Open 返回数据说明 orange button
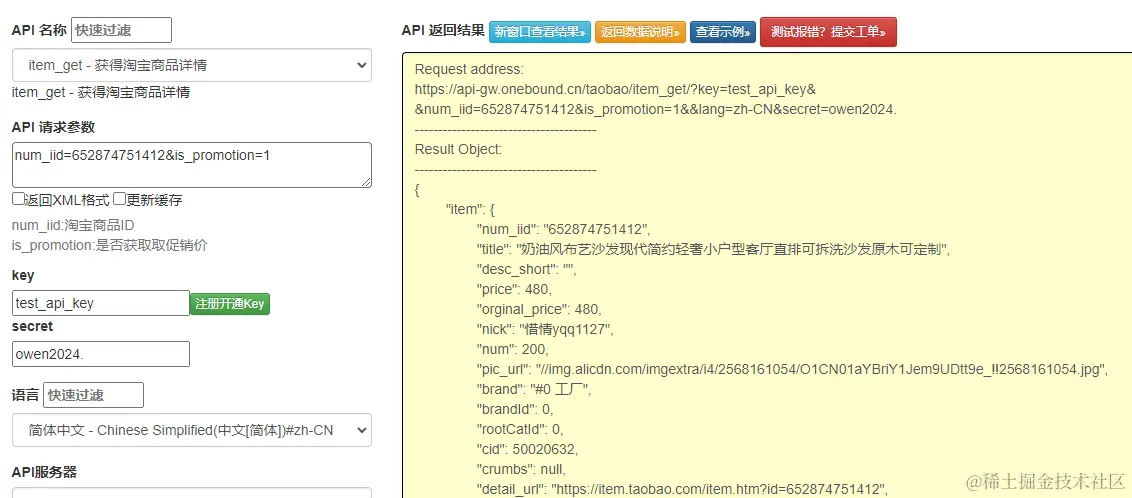The image size is (1132, 498). click(640, 32)
